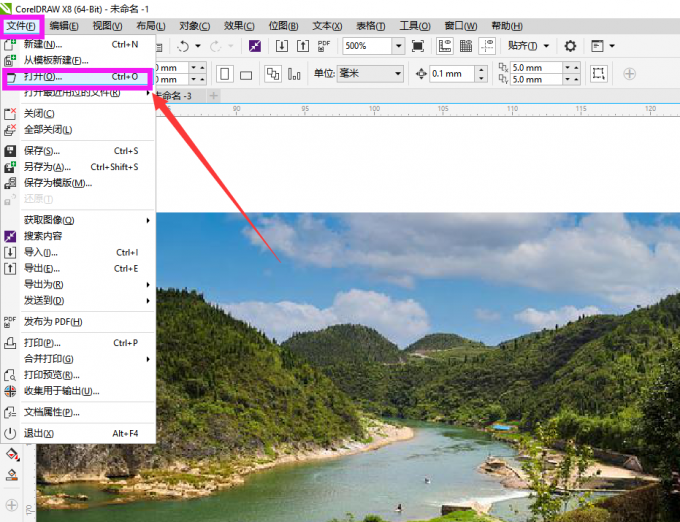
Task: Click the Search Content toolbar icon
Action: (256, 46)
